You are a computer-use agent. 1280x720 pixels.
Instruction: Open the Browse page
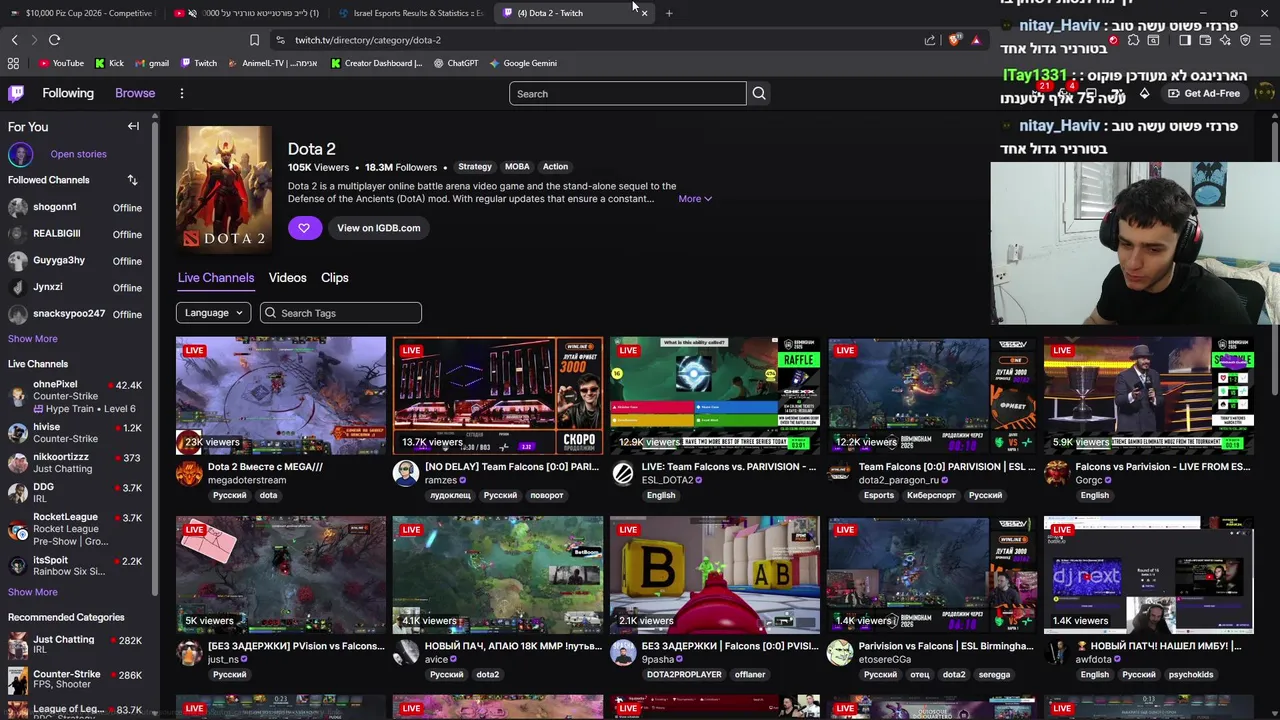pyautogui.click(x=135, y=93)
